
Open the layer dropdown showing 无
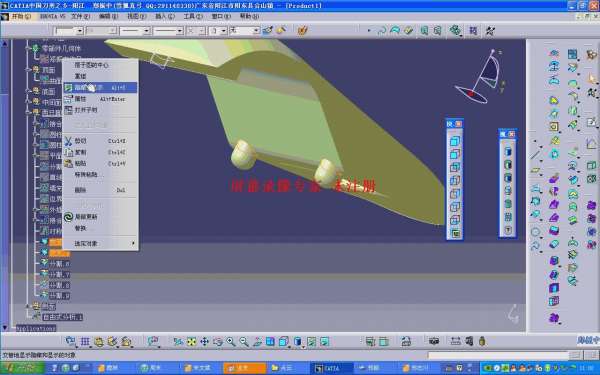(x=245, y=31)
